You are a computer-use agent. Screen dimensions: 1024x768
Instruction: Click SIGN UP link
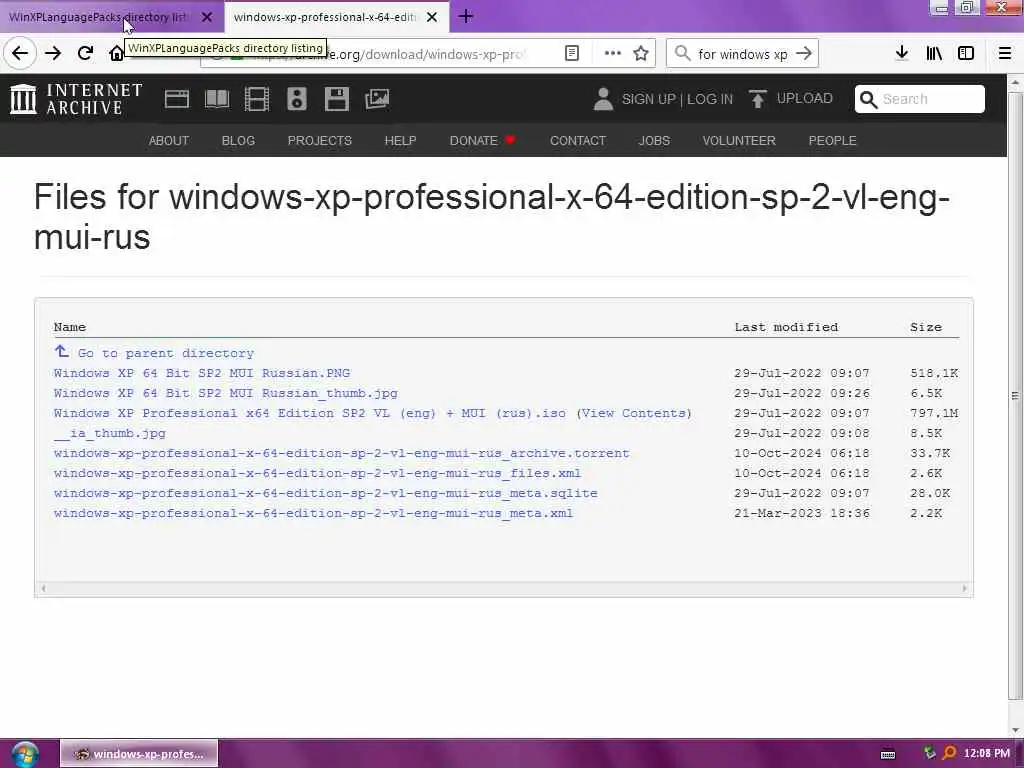pos(648,99)
